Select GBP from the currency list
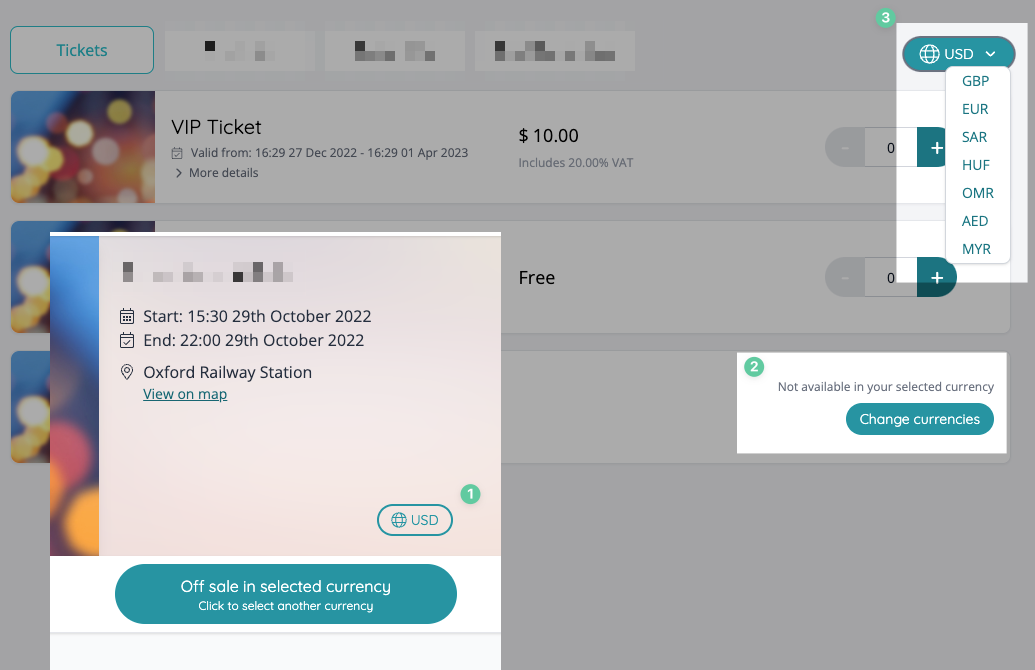The height and width of the screenshot is (670, 1035). [975, 81]
